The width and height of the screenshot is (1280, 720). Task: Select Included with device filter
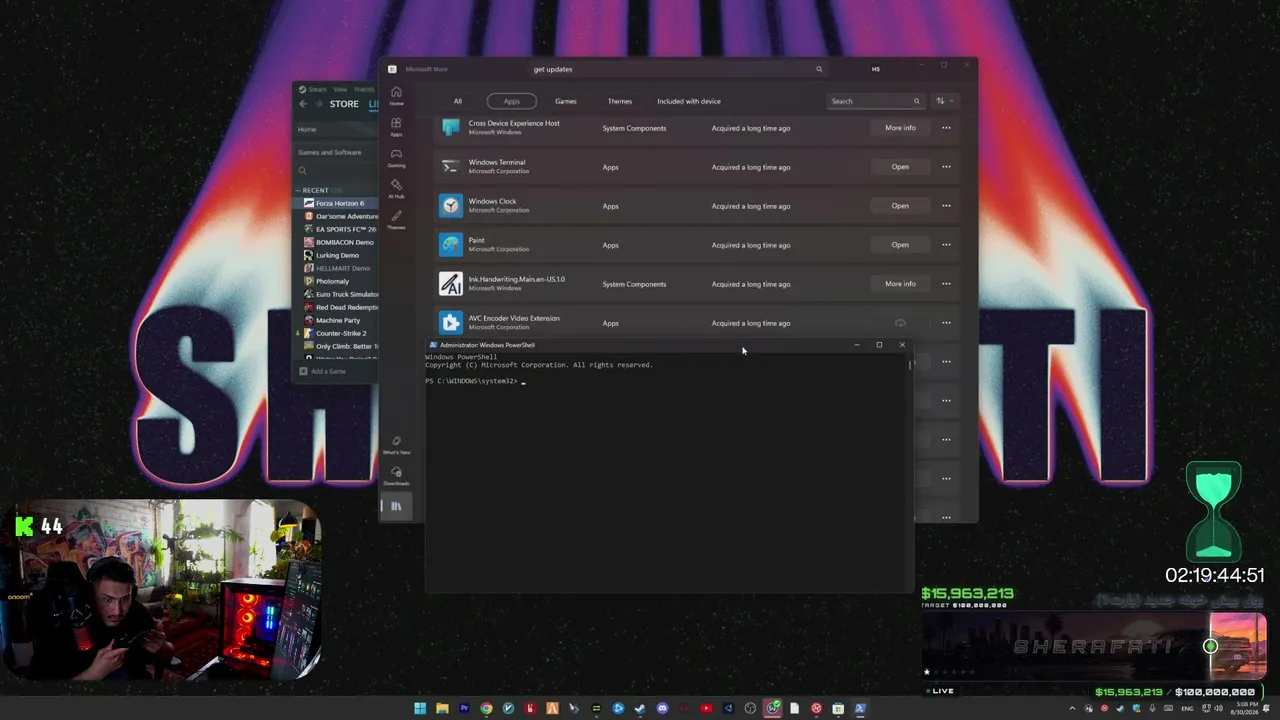coord(689,101)
